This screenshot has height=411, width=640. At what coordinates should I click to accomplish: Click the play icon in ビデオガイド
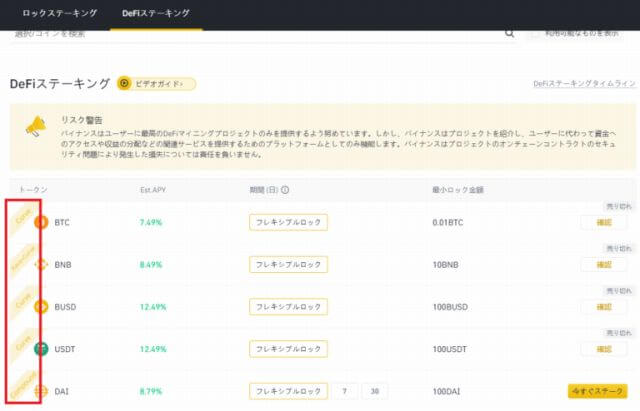point(124,84)
